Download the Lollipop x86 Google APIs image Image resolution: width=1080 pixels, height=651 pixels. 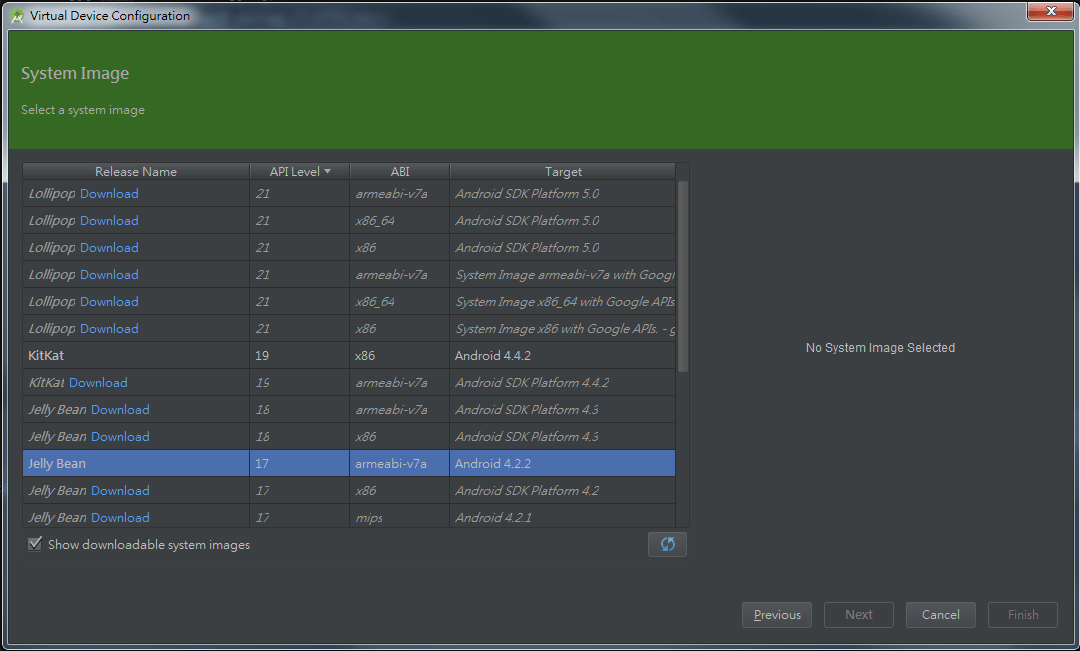click(109, 328)
